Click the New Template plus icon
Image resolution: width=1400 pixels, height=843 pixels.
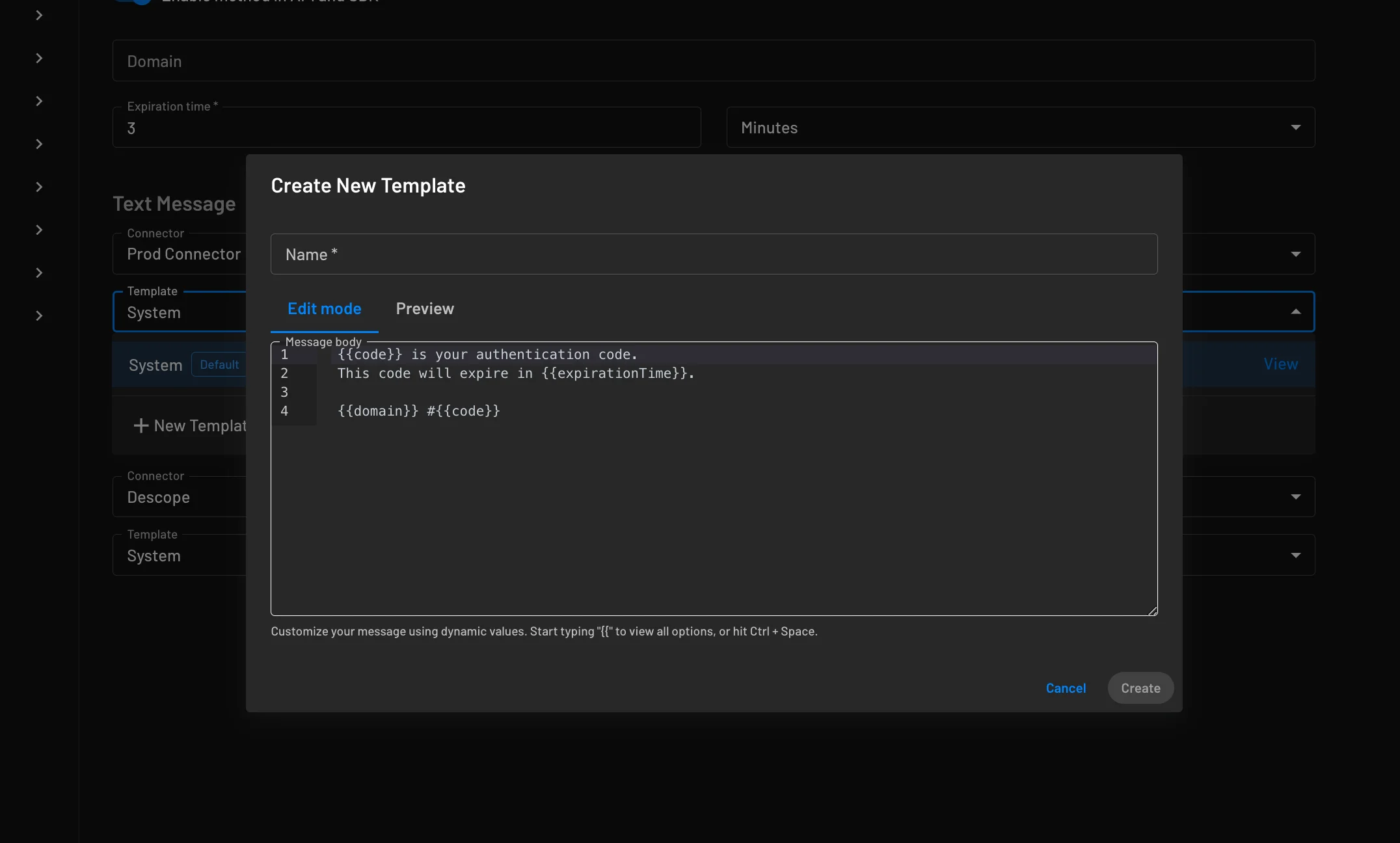[140, 425]
